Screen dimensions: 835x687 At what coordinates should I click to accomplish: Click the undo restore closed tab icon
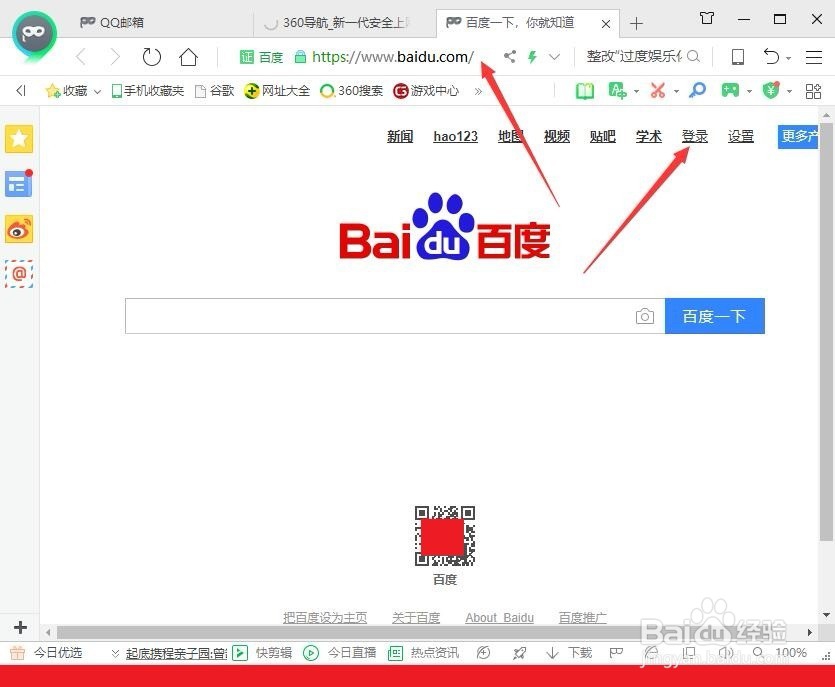point(771,56)
